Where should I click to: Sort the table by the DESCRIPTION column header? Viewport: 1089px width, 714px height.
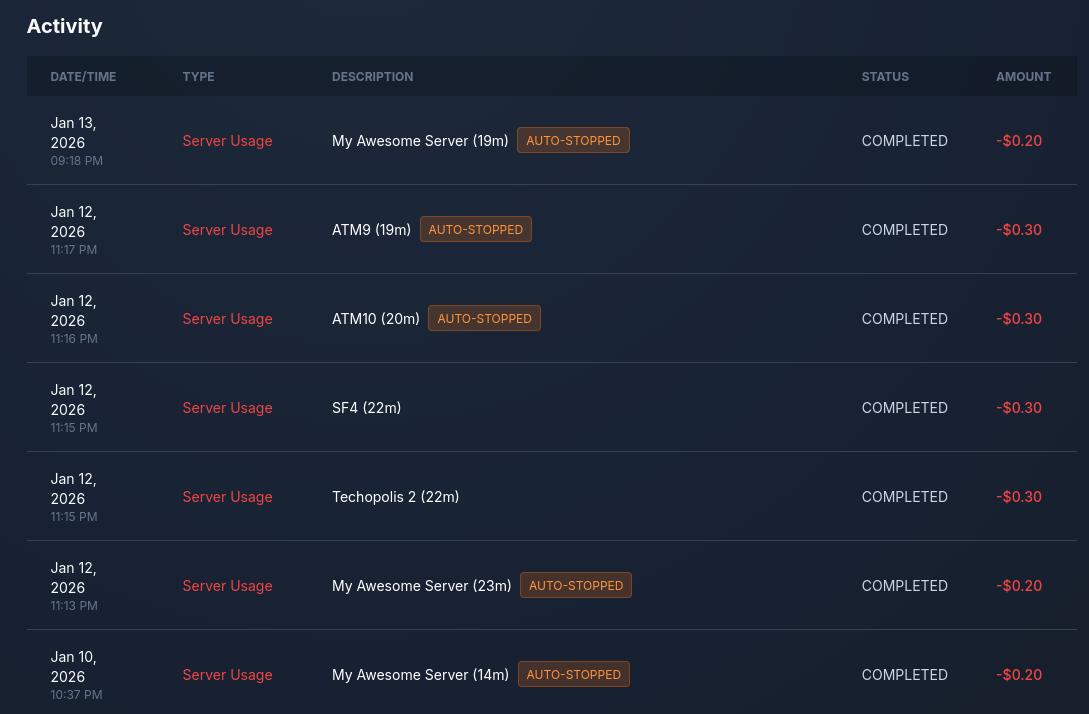coord(372,76)
